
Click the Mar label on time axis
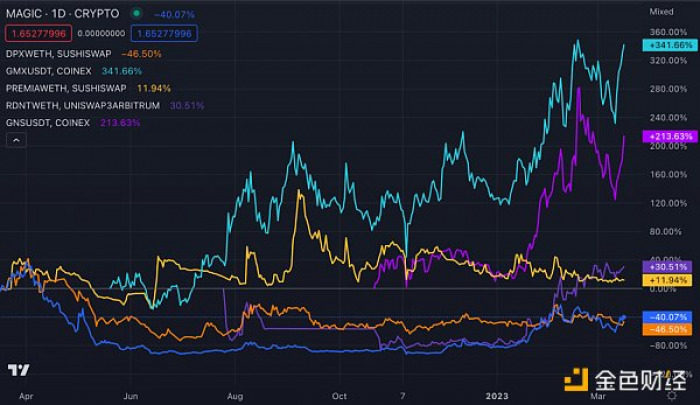[x=598, y=396]
